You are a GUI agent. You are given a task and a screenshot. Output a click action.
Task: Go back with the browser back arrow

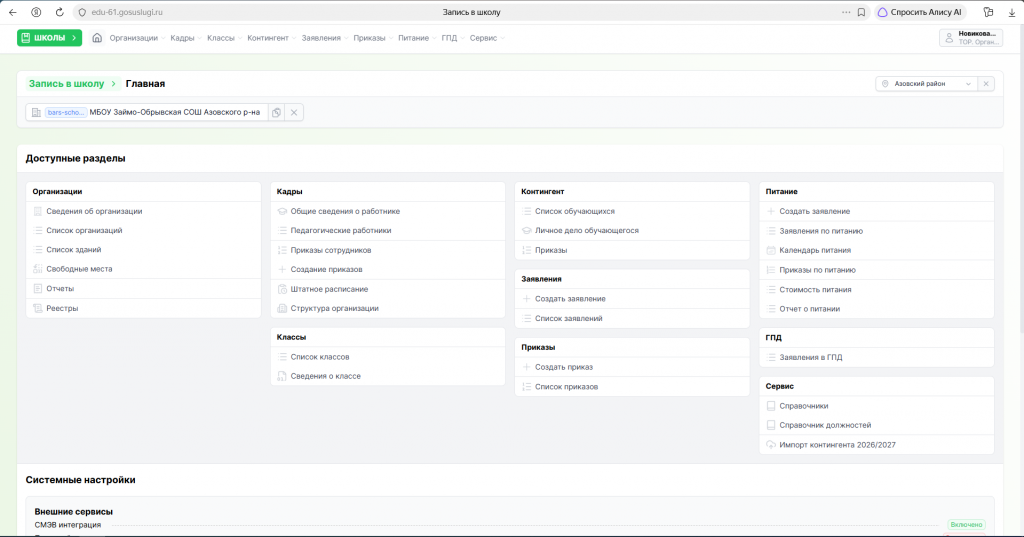[12, 12]
